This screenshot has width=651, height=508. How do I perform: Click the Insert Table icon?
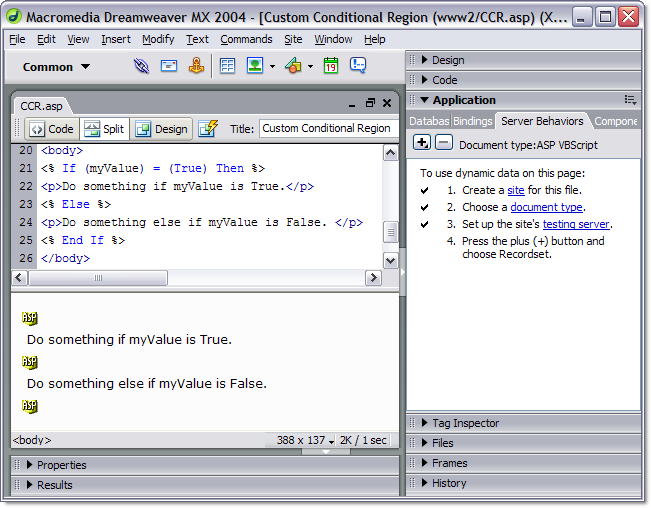point(227,66)
